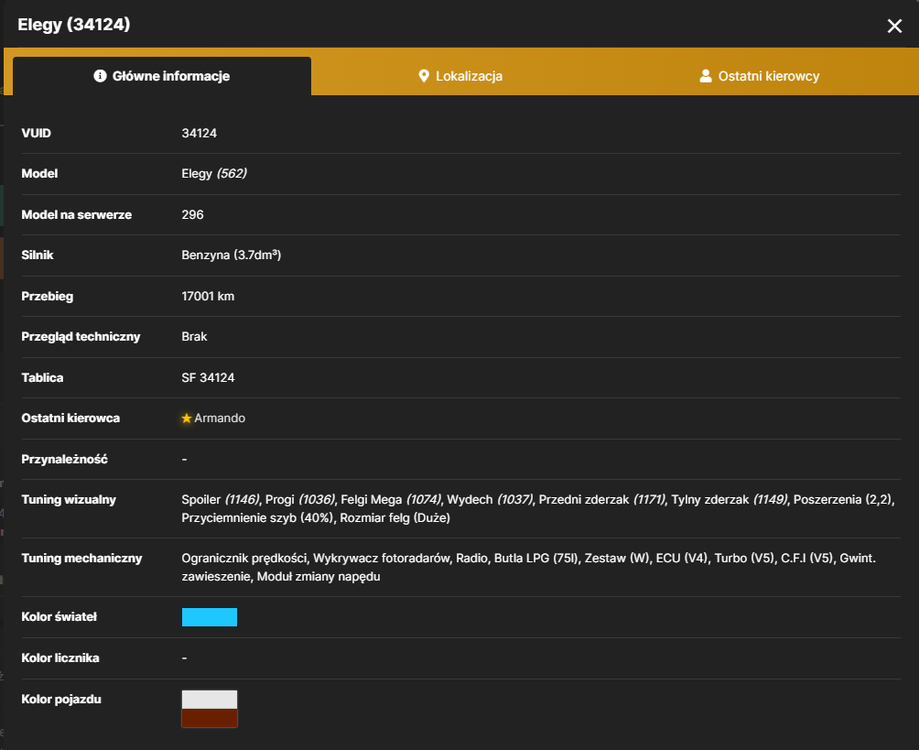Open the Ostatni kierowcy tab
The width and height of the screenshot is (919, 750).
(x=760, y=76)
